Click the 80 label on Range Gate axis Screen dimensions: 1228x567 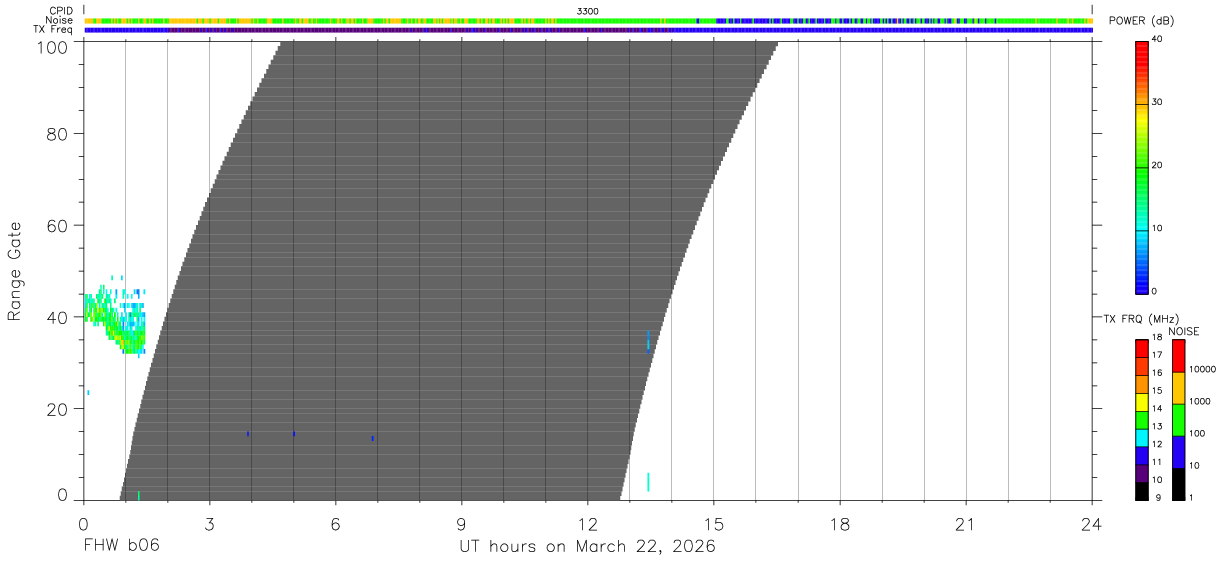point(58,133)
